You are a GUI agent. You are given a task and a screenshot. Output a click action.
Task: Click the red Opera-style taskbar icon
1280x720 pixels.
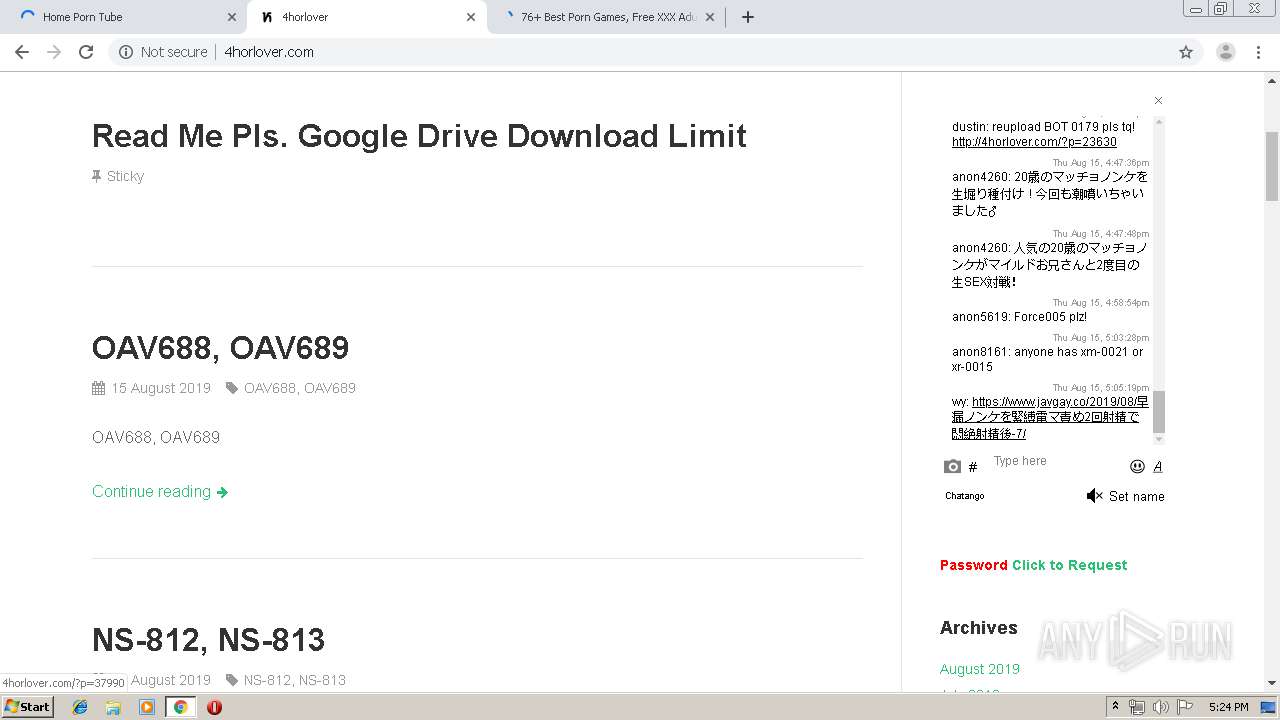pos(214,707)
